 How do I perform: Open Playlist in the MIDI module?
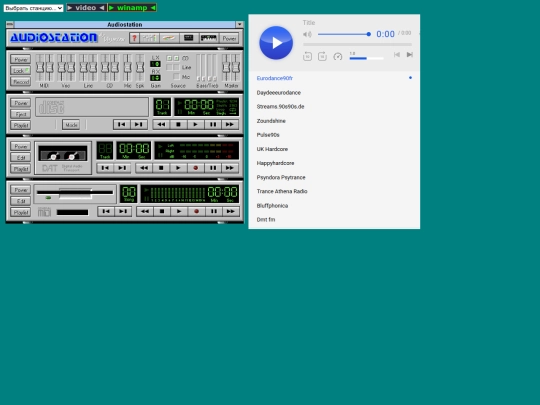coord(21,212)
